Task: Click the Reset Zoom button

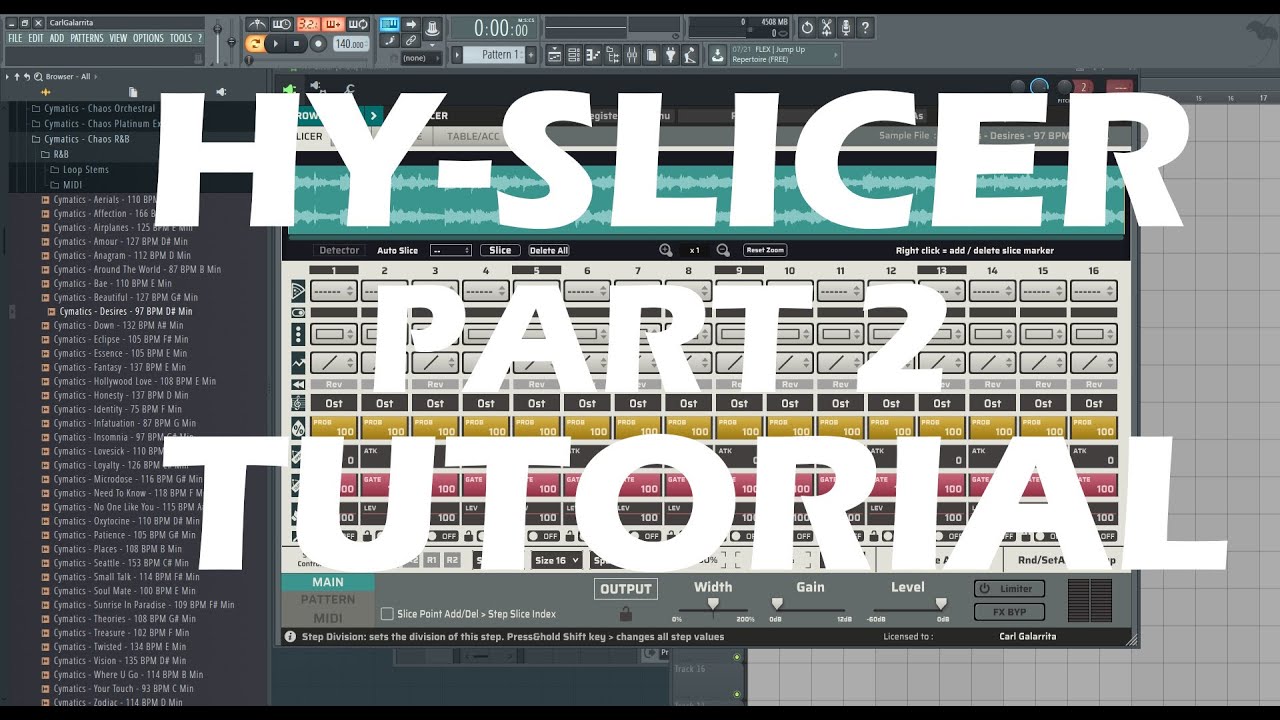Action: tap(765, 250)
